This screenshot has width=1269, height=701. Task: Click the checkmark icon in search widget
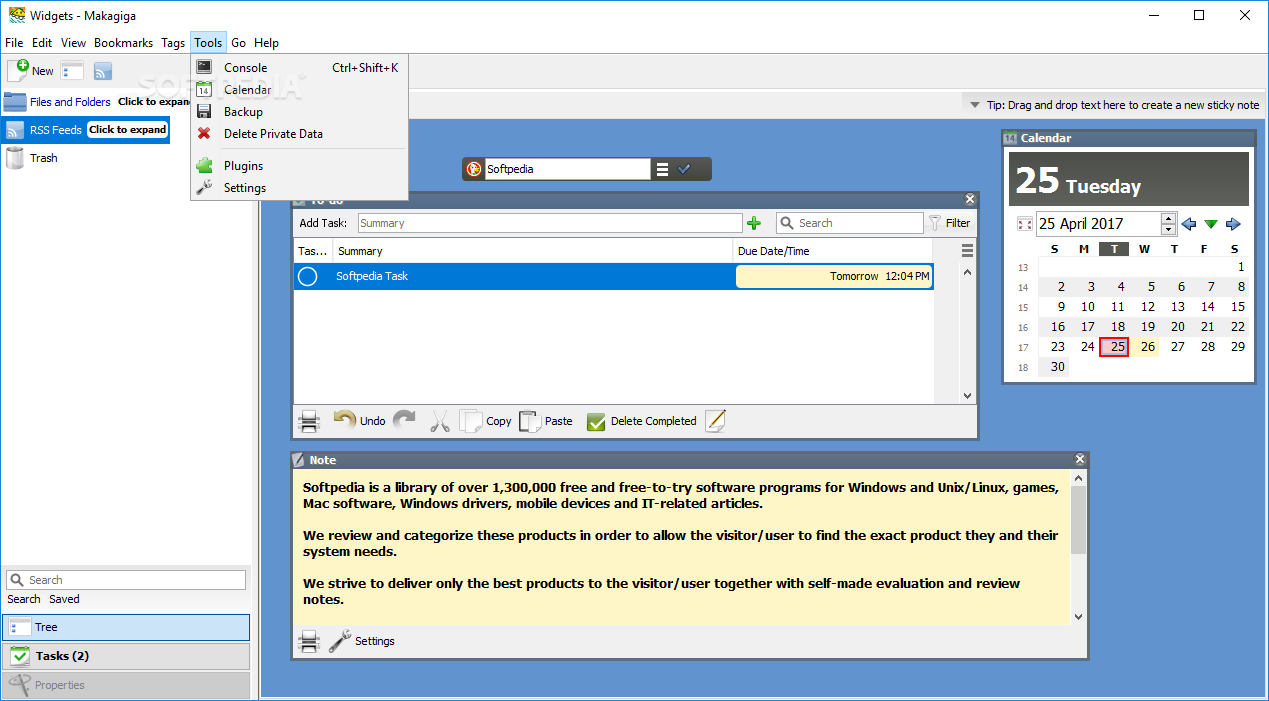685,169
